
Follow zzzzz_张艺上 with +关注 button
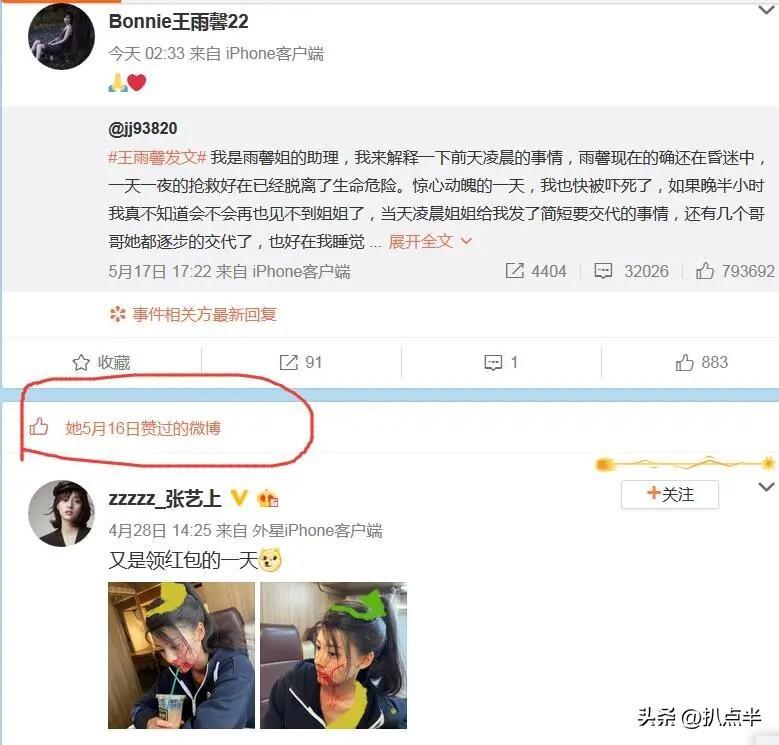tap(670, 494)
